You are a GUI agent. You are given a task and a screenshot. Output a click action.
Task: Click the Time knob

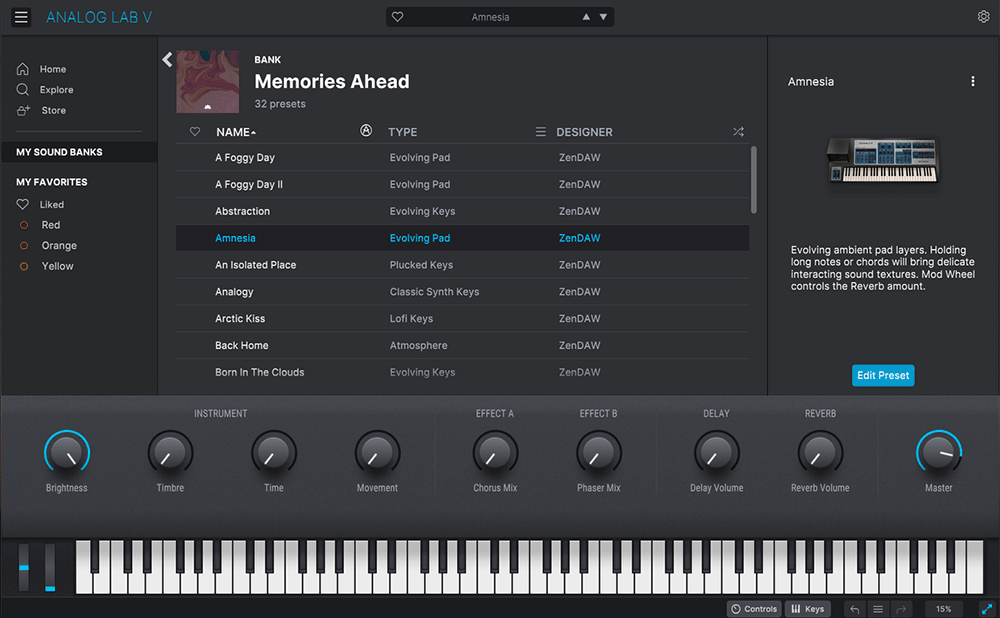coord(274,453)
